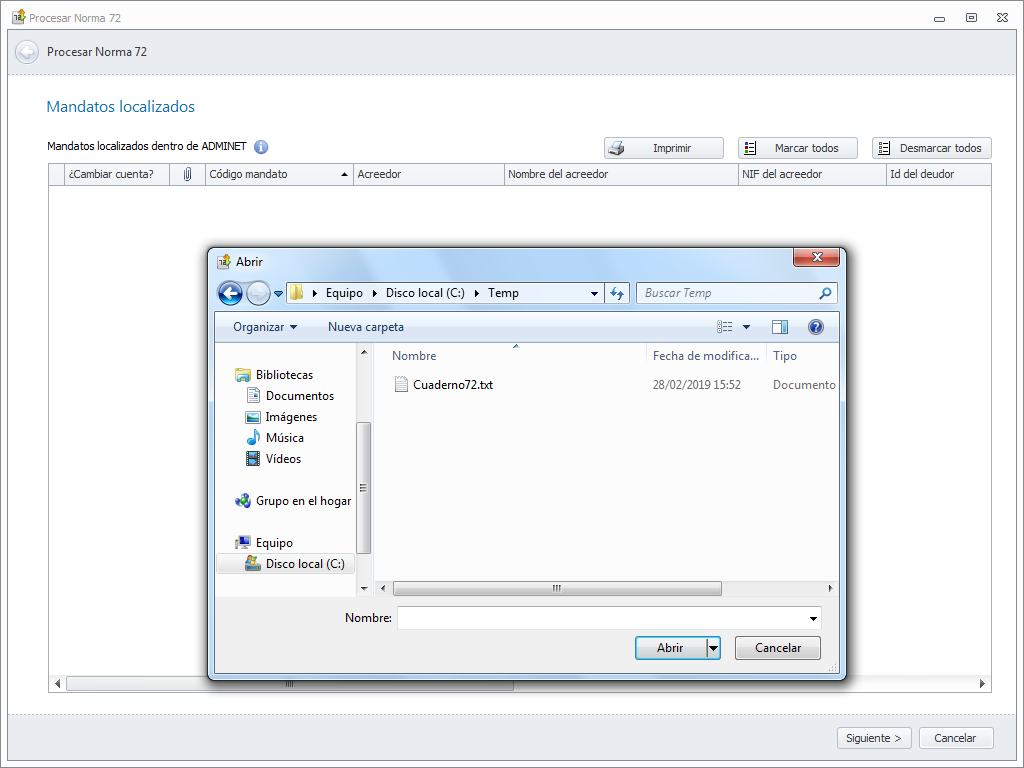Close the Abrir dialog with the red X
Image resolution: width=1024 pixels, height=768 pixels.
point(816,257)
